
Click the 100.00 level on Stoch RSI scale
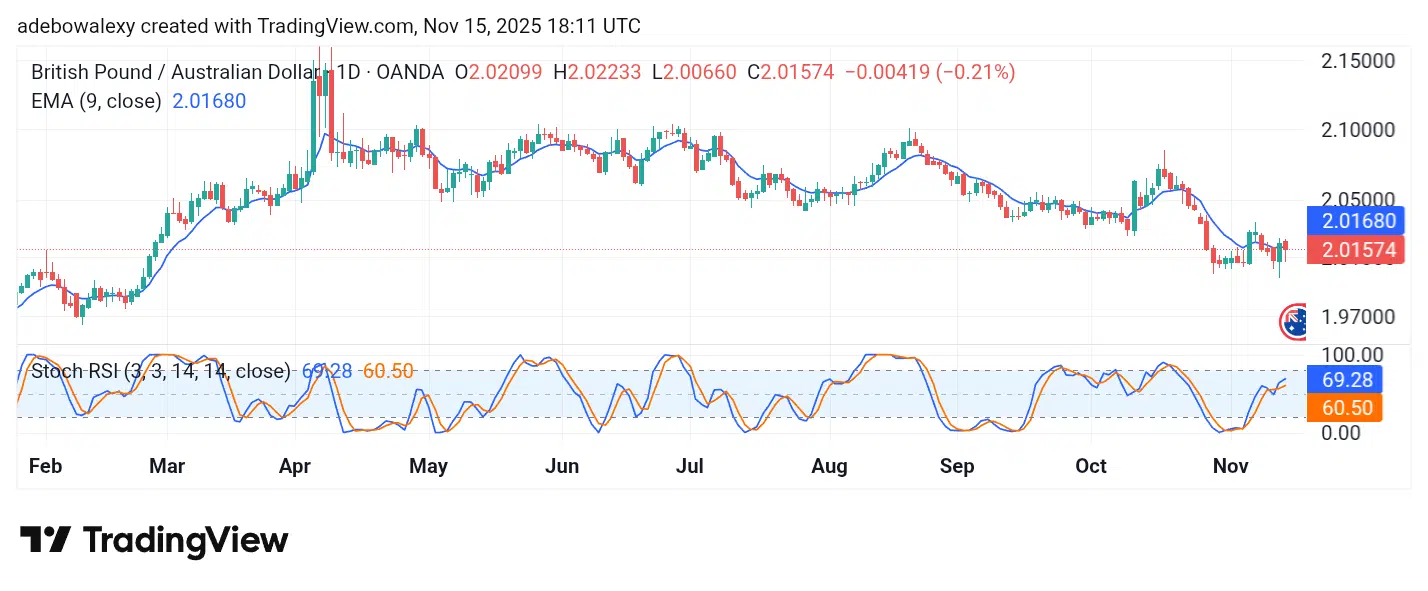tap(1351, 354)
